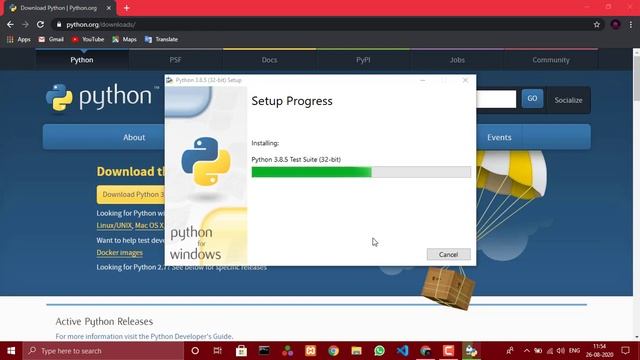Screen dimensions: 640x360
Task: Select the Community top navigation tab
Action: pyautogui.click(x=551, y=60)
